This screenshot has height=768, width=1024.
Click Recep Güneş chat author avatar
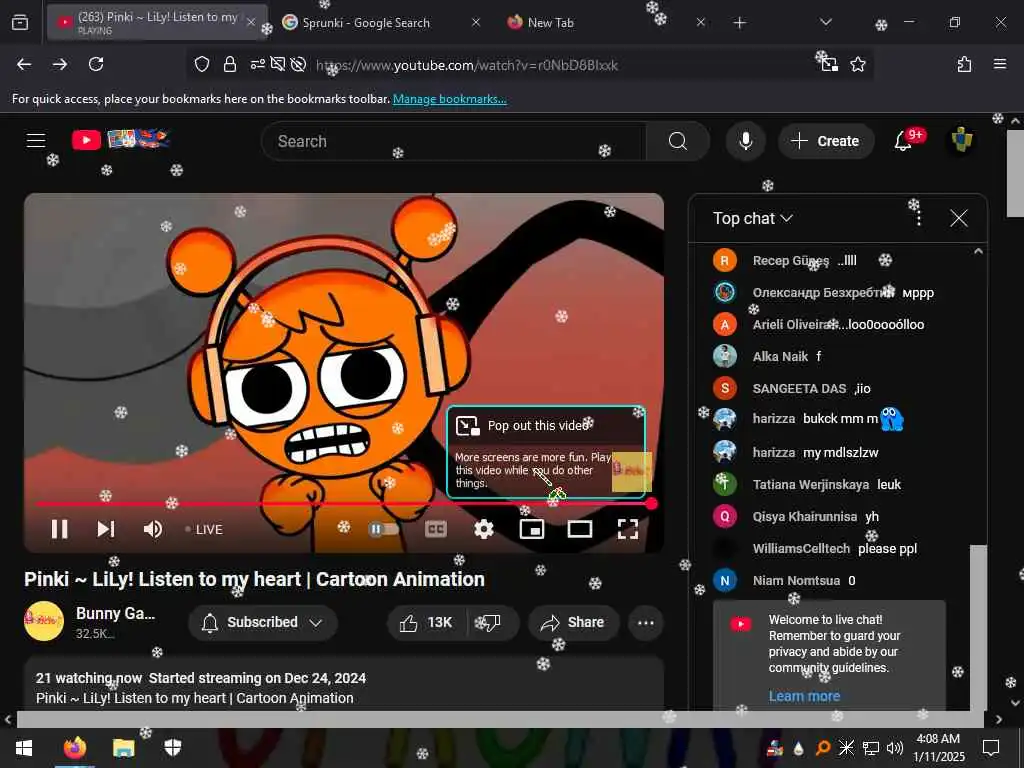pyautogui.click(x=724, y=260)
